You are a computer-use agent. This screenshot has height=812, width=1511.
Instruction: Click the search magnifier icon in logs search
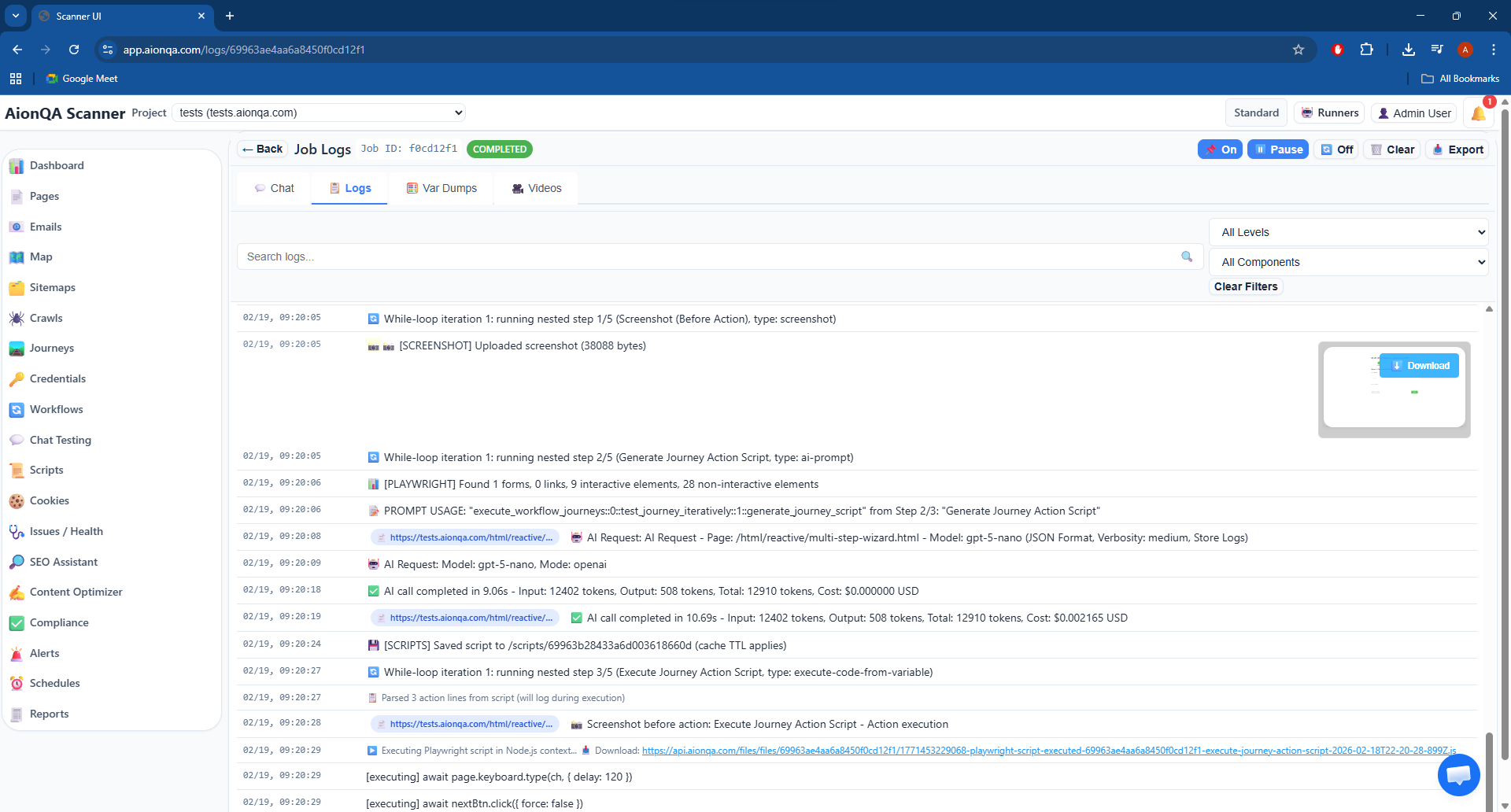coord(1187,257)
